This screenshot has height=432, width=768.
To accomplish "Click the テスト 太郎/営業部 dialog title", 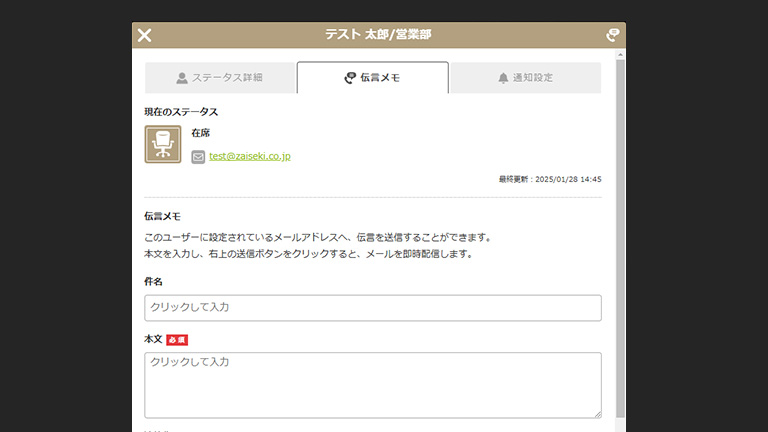I will point(378,35).
